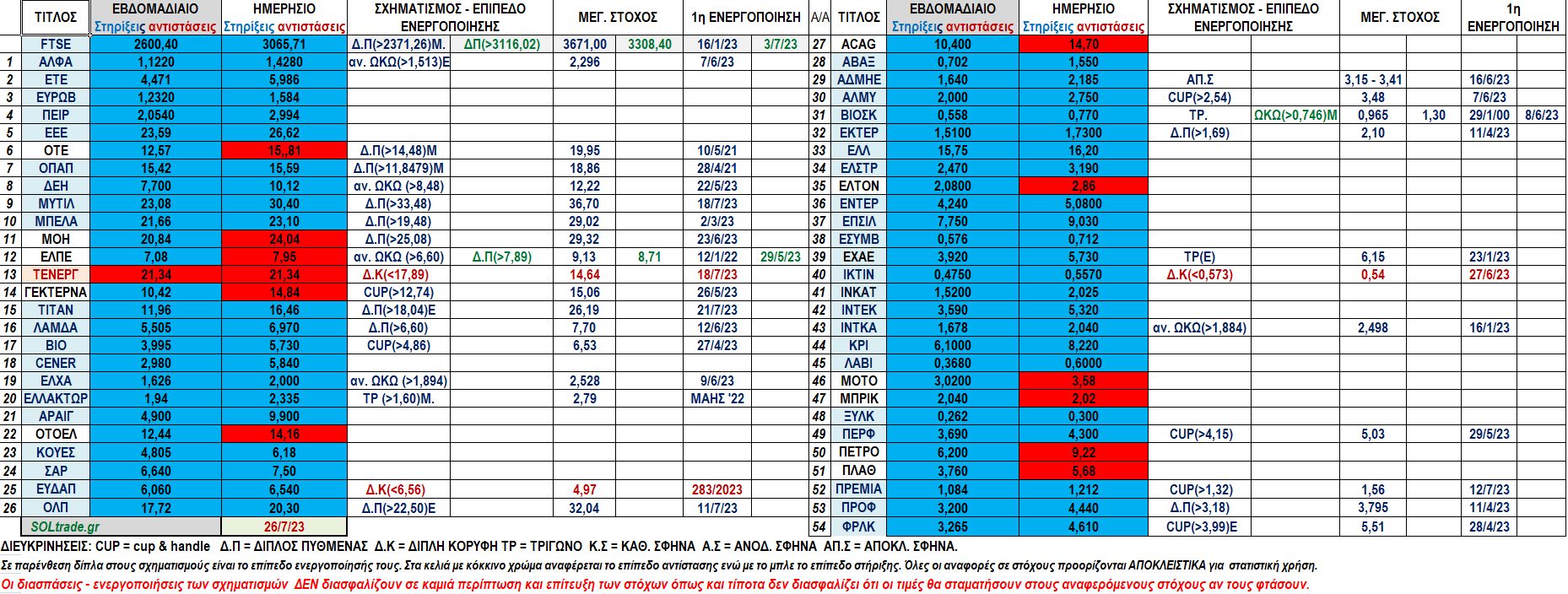The height and width of the screenshot is (594, 1568).
Task: Click the CUP>12,74) pattern for ΓΕΚΤΕΡΝΑ
Action: point(398,292)
